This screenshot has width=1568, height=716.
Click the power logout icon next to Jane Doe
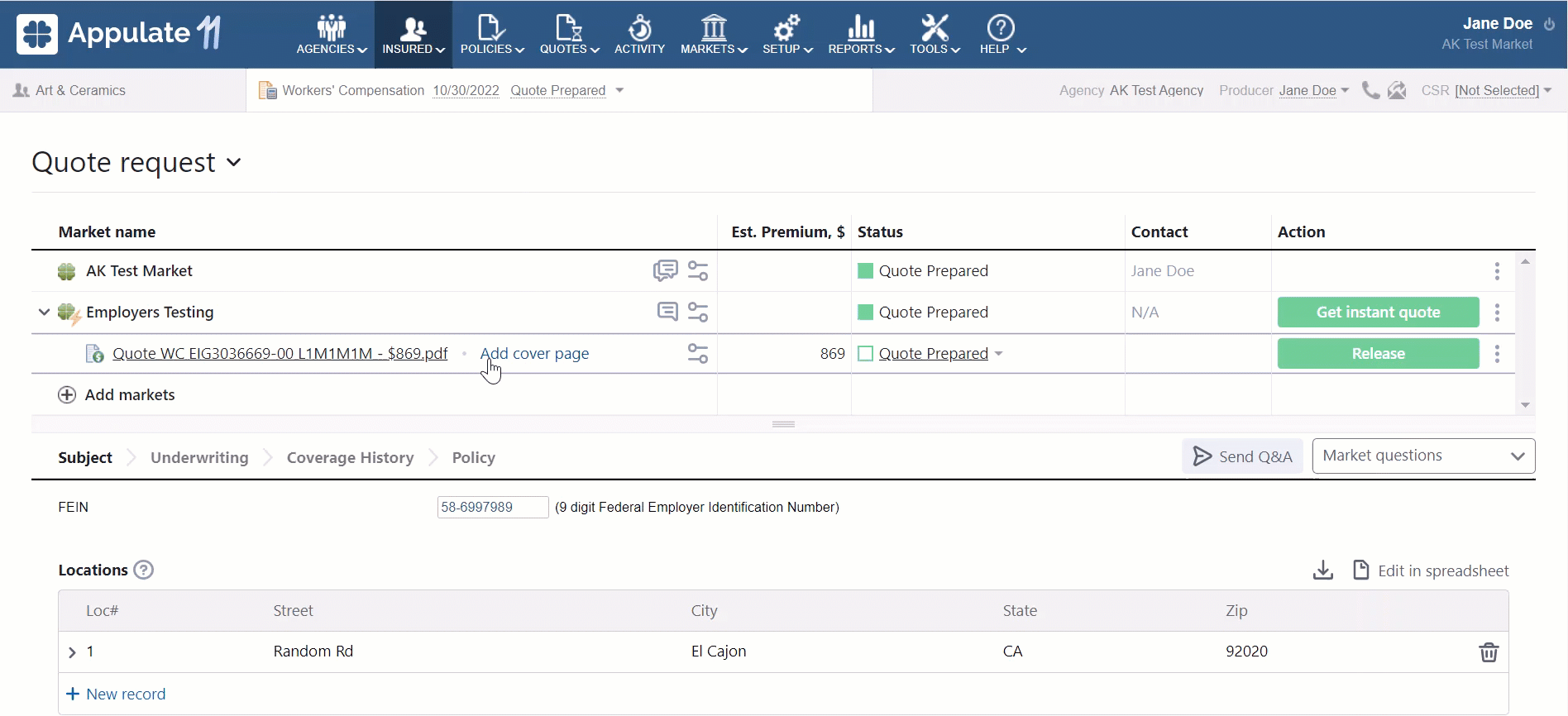point(1549,24)
